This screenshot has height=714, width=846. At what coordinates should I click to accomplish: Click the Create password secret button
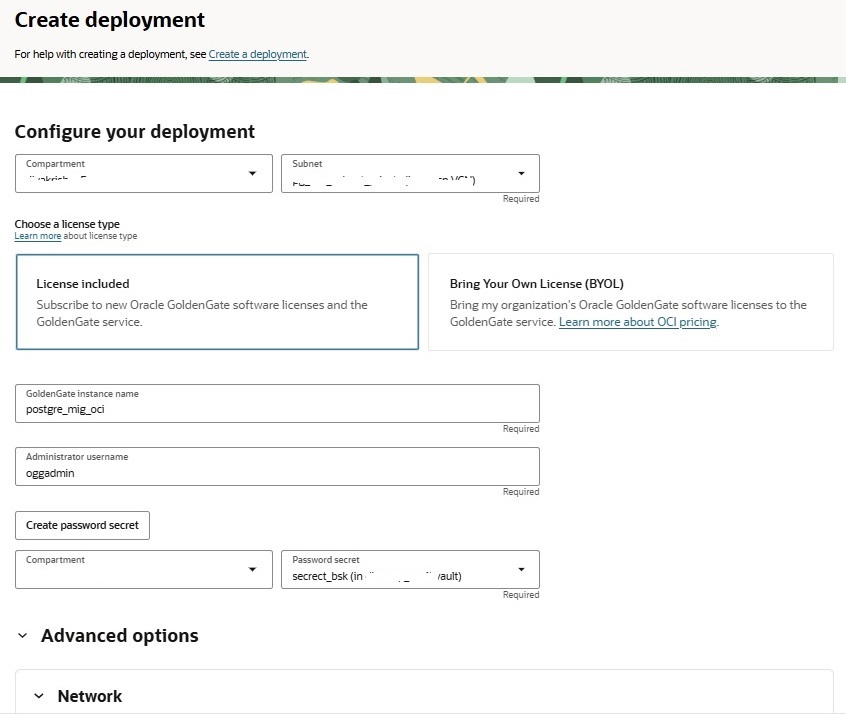coord(83,525)
